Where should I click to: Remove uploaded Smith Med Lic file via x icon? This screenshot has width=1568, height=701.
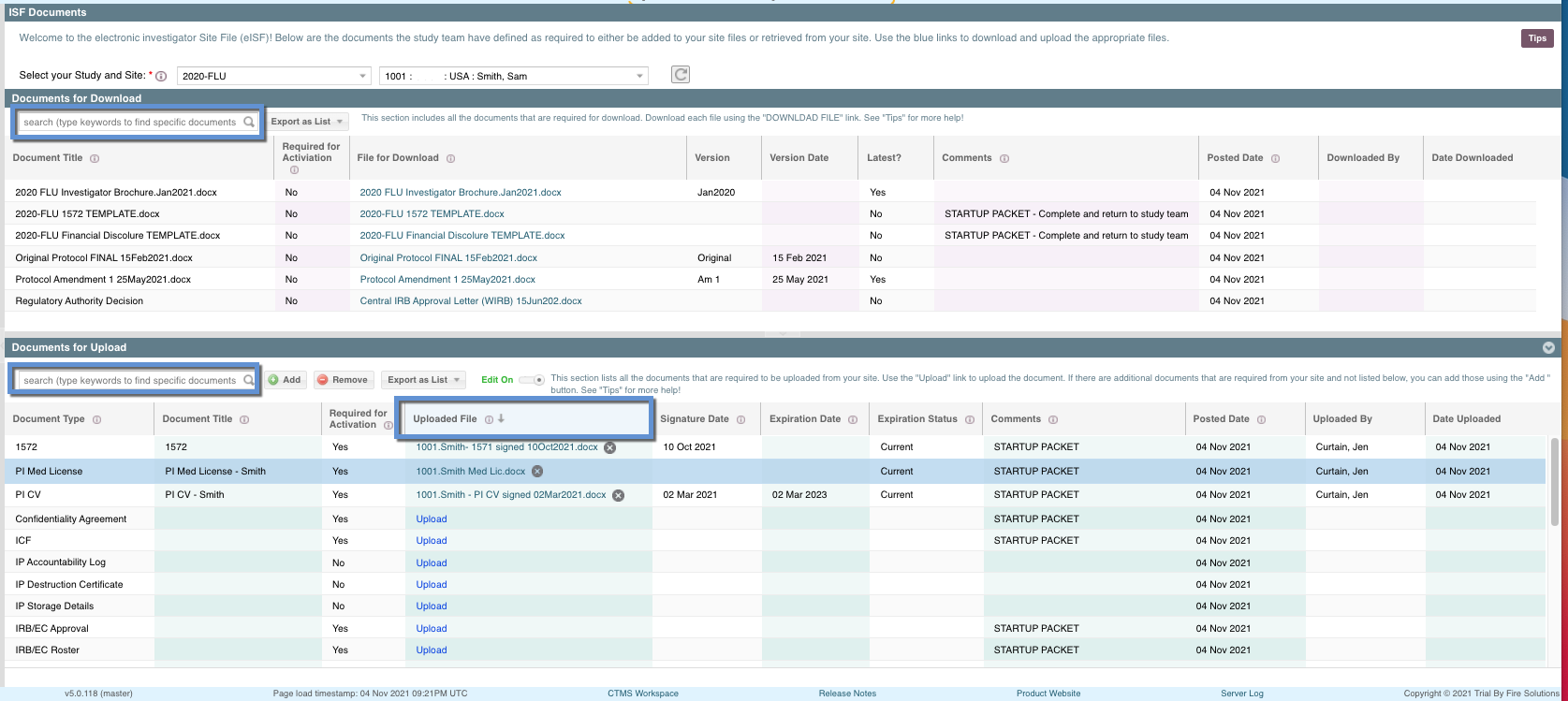[x=537, y=472]
